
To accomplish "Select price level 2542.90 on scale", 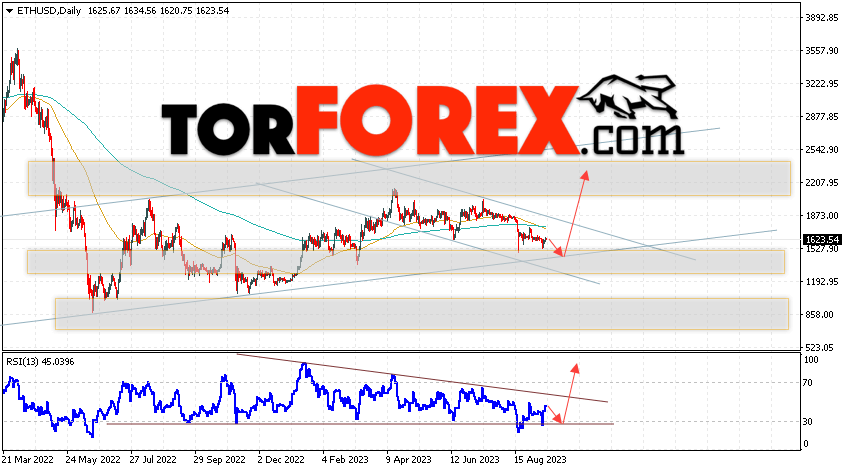I will [x=822, y=149].
